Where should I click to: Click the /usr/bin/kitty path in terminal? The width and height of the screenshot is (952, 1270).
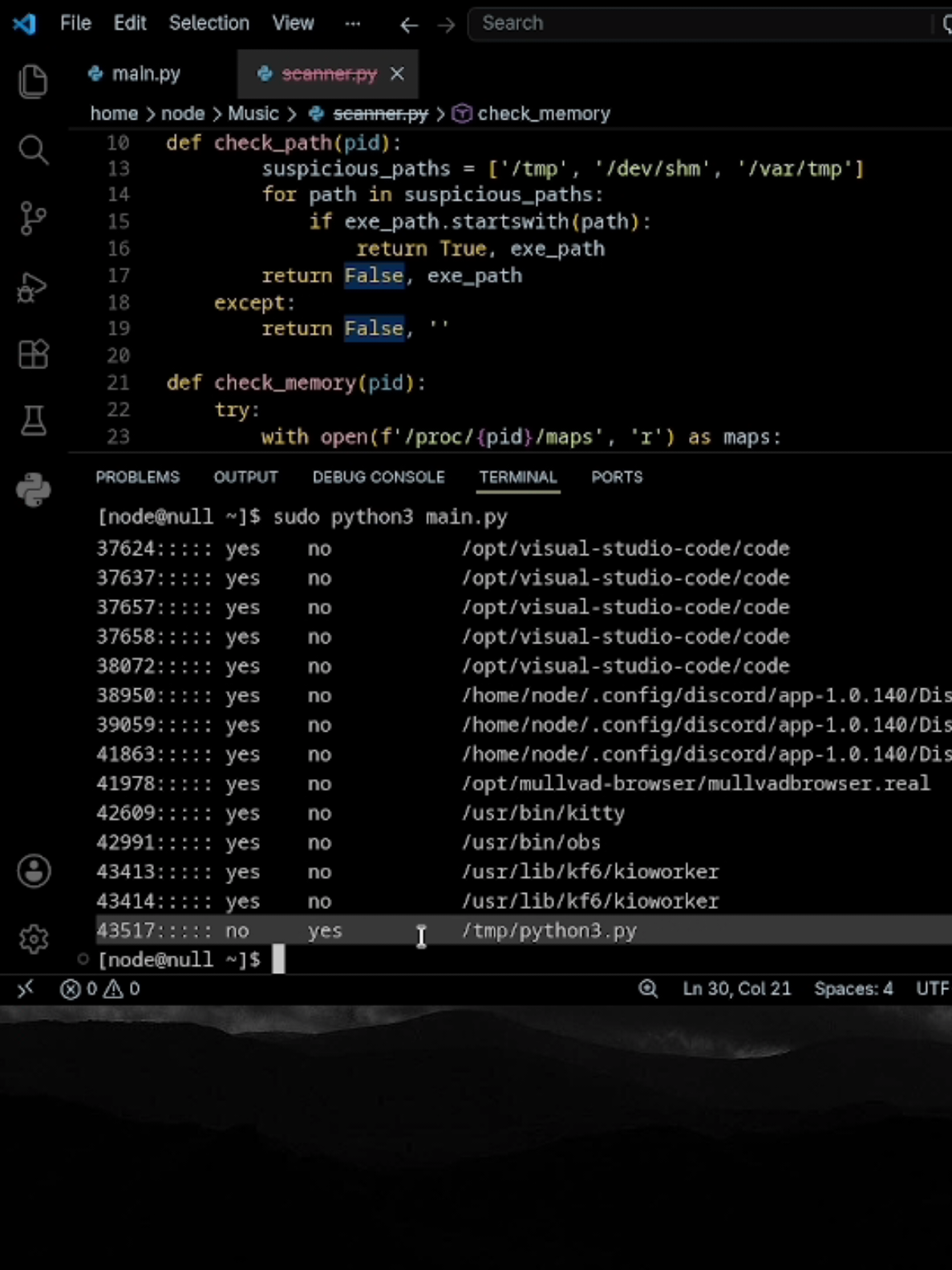pyautogui.click(x=543, y=813)
